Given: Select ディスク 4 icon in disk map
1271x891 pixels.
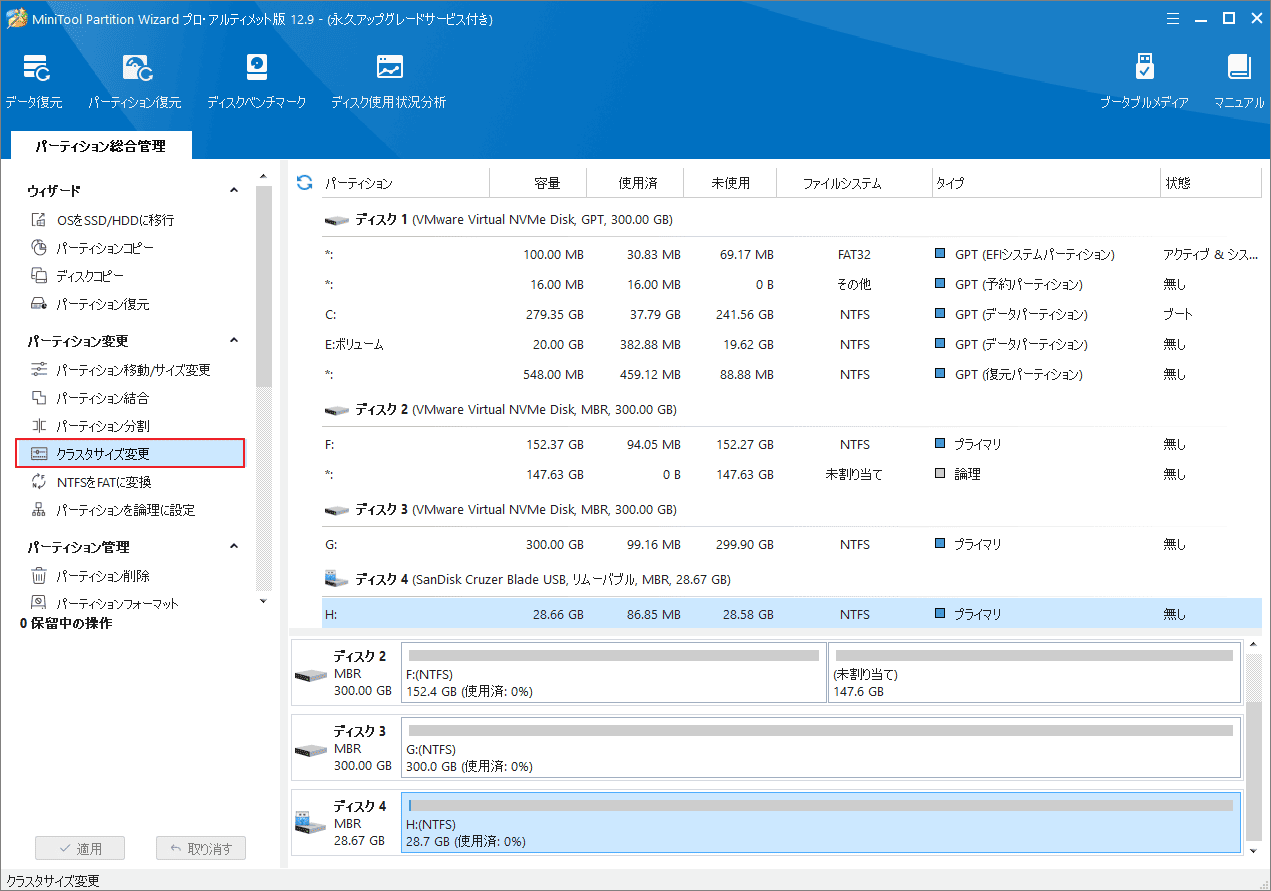Looking at the screenshot, I should (x=309, y=822).
